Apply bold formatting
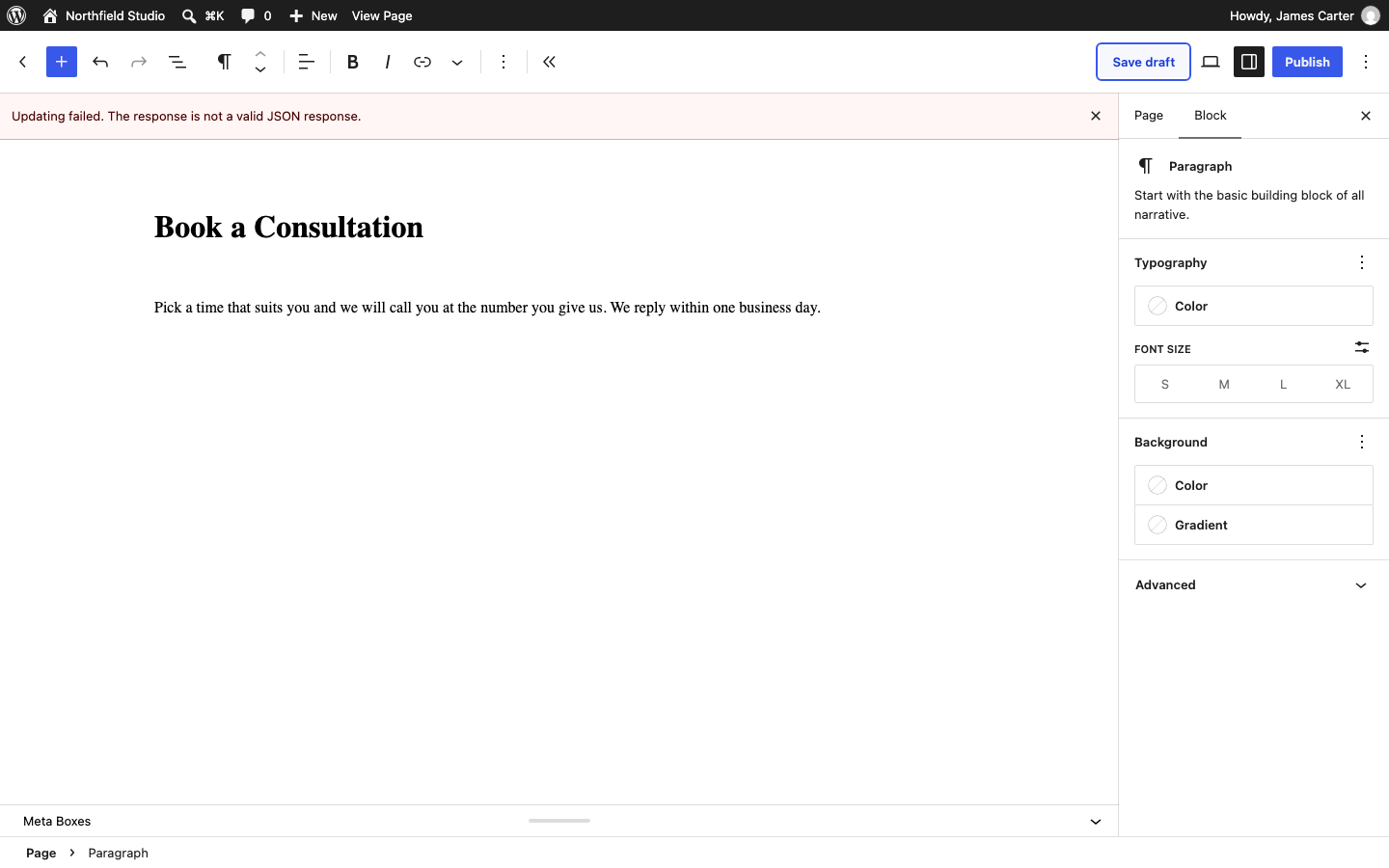Viewport: 1389px width, 868px height. click(x=353, y=62)
